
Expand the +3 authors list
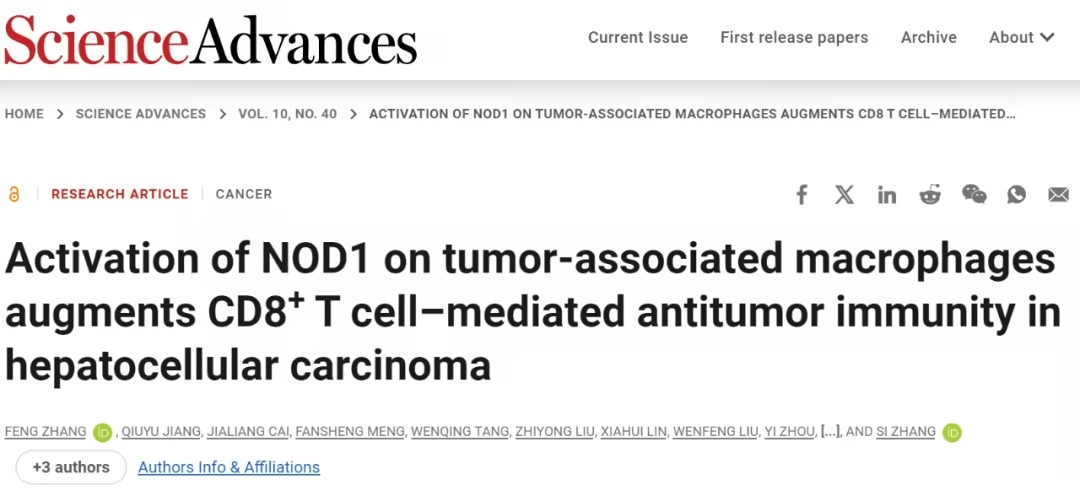tap(71, 467)
